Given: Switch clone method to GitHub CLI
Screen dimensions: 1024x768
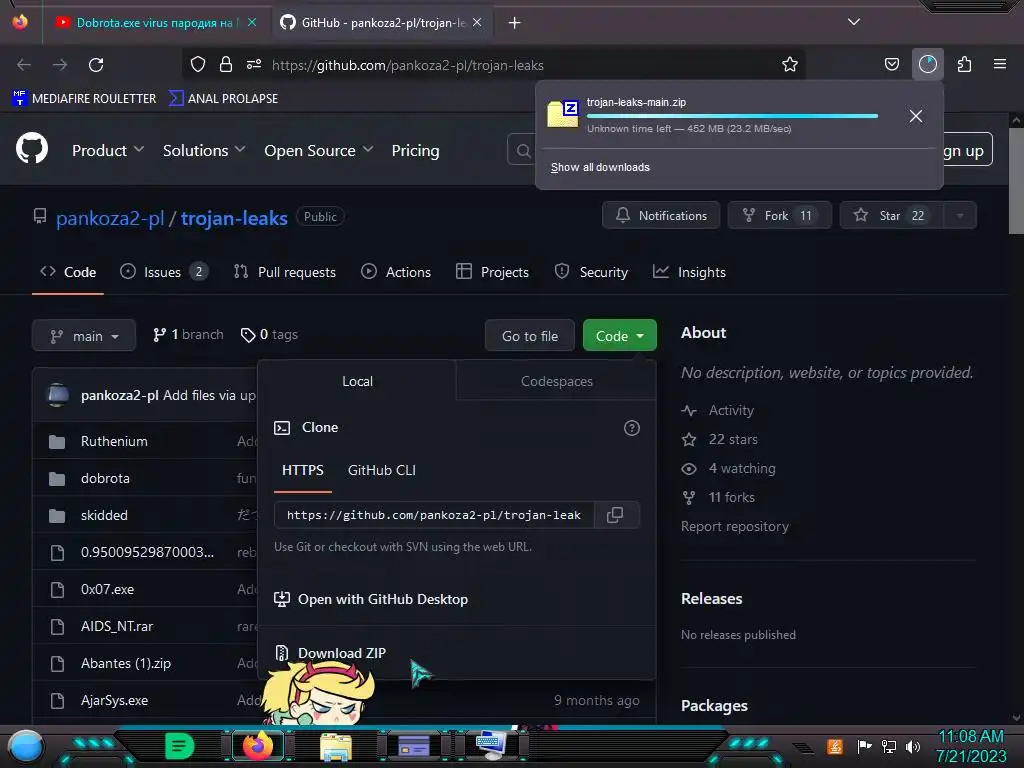Looking at the screenshot, I should 381,470.
